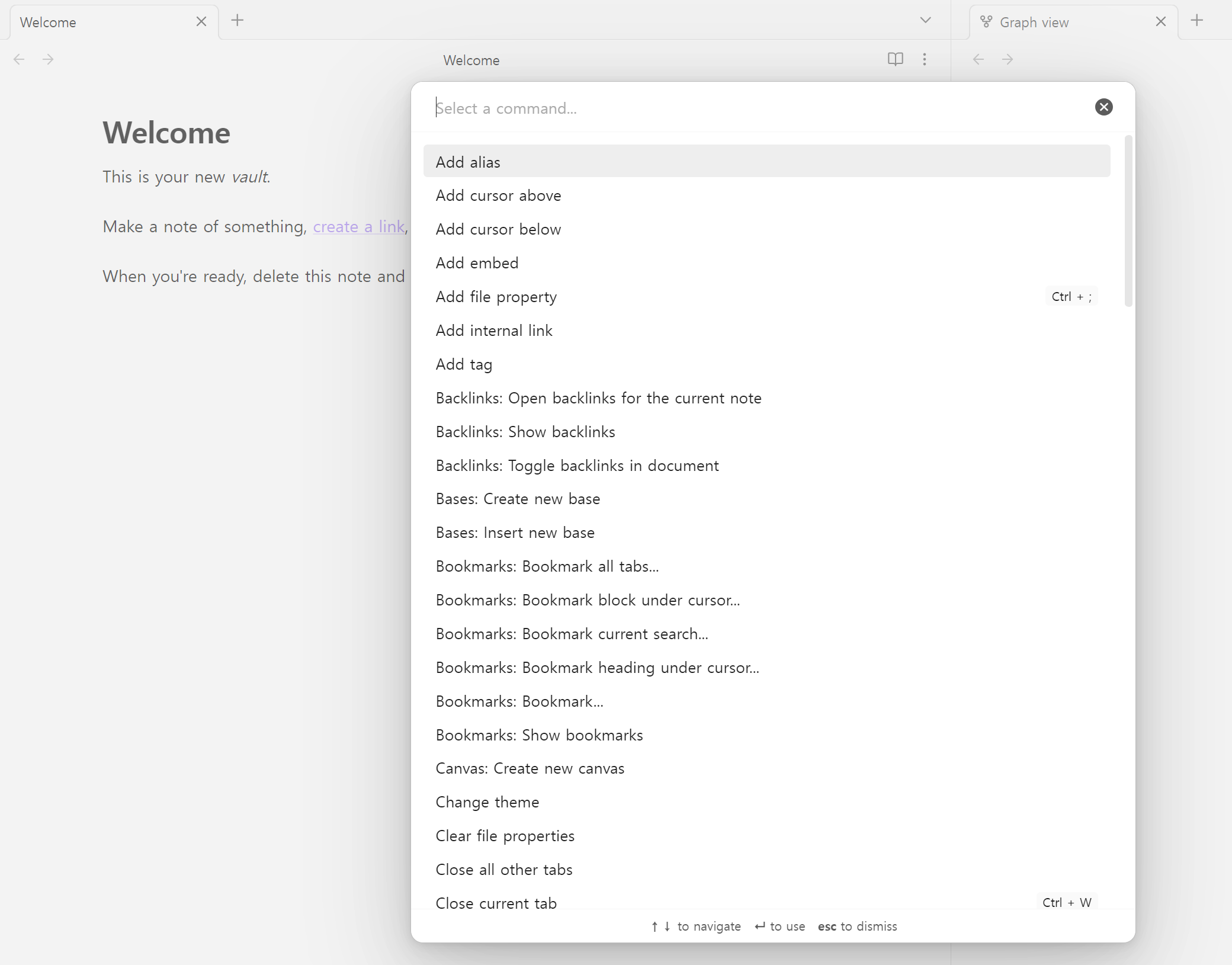This screenshot has width=1232, height=965.
Task: Click the Graph view tab icon
Action: coord(986,22)
